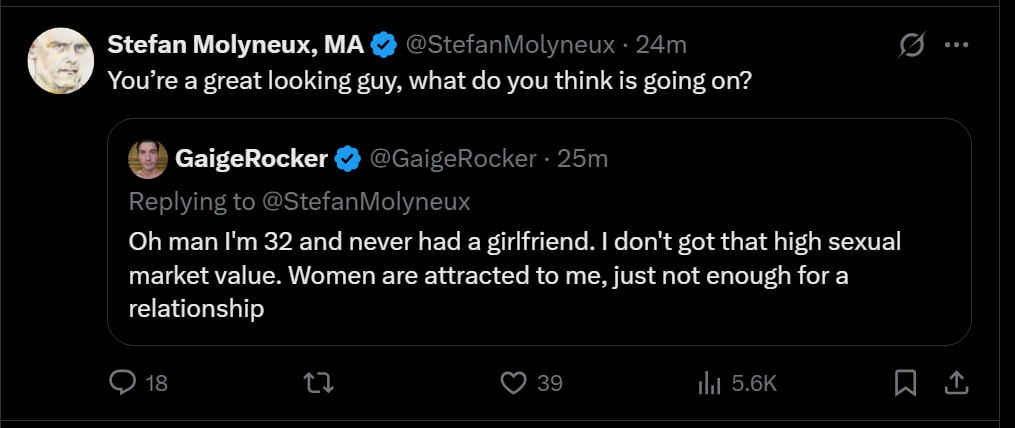
Task: Click the repost arrows icon
Action: pyautogui.click(x=319, y=384)
